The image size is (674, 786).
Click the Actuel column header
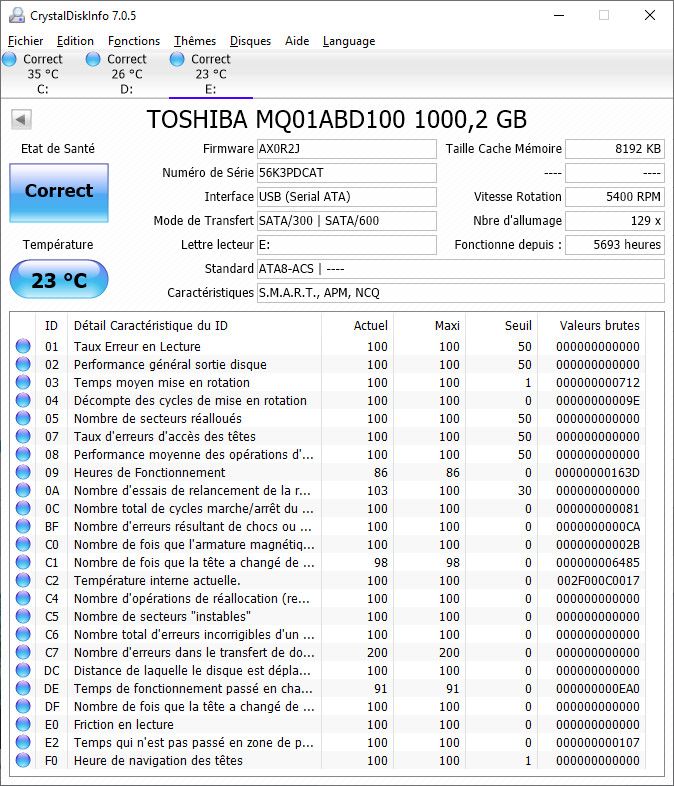tap(371, 326)
